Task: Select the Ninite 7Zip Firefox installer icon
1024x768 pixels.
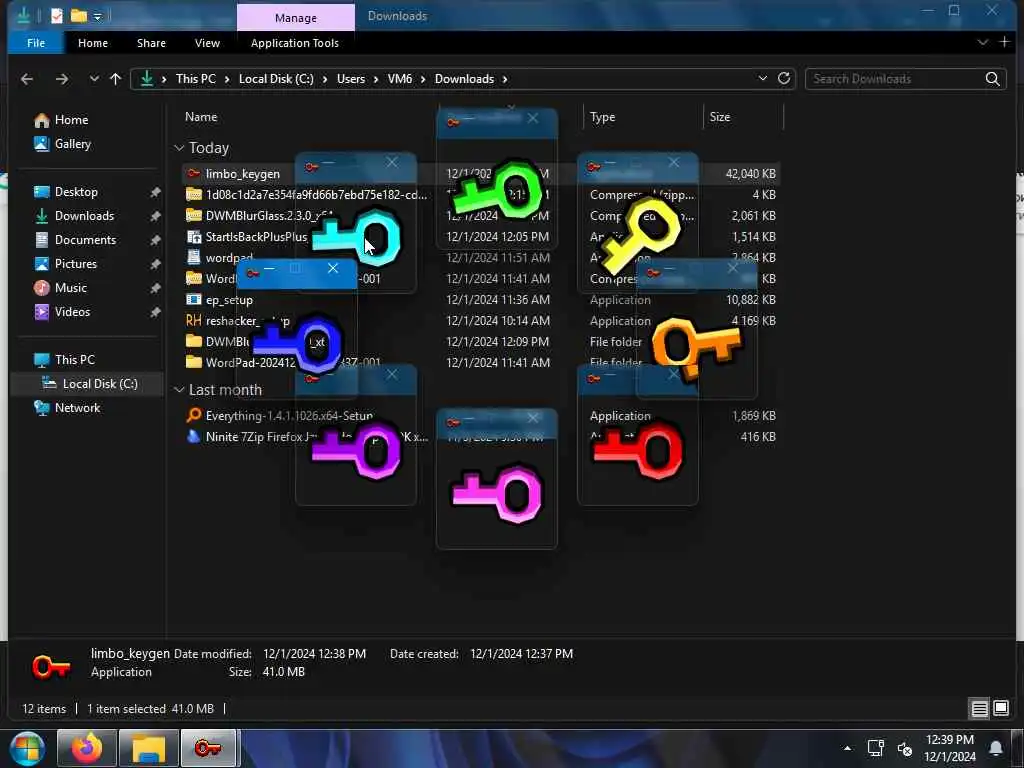Action: coord(193,437)
